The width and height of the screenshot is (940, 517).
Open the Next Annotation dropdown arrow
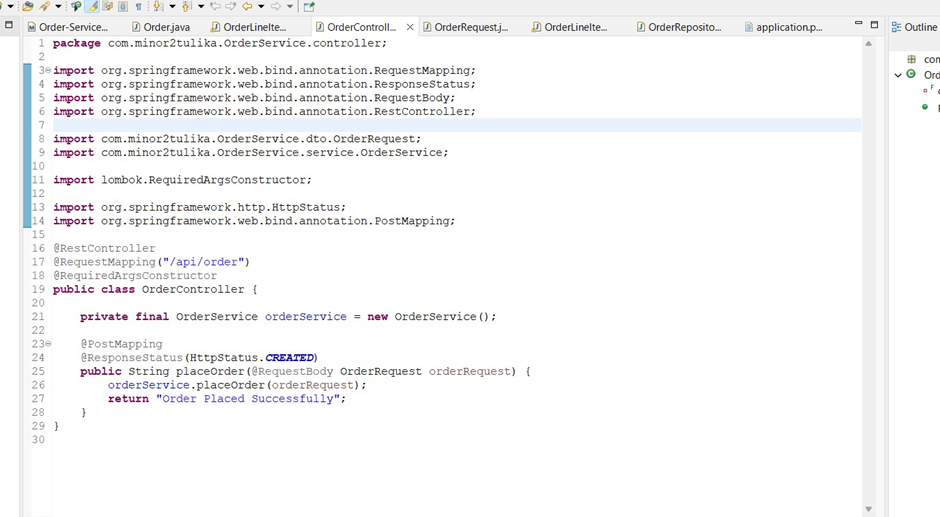172,7
